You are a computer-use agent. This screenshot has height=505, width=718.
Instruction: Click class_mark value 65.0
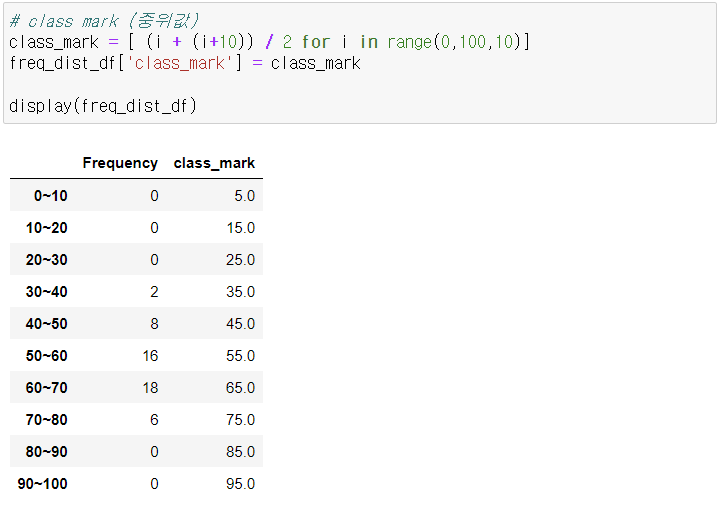[240, 388]
